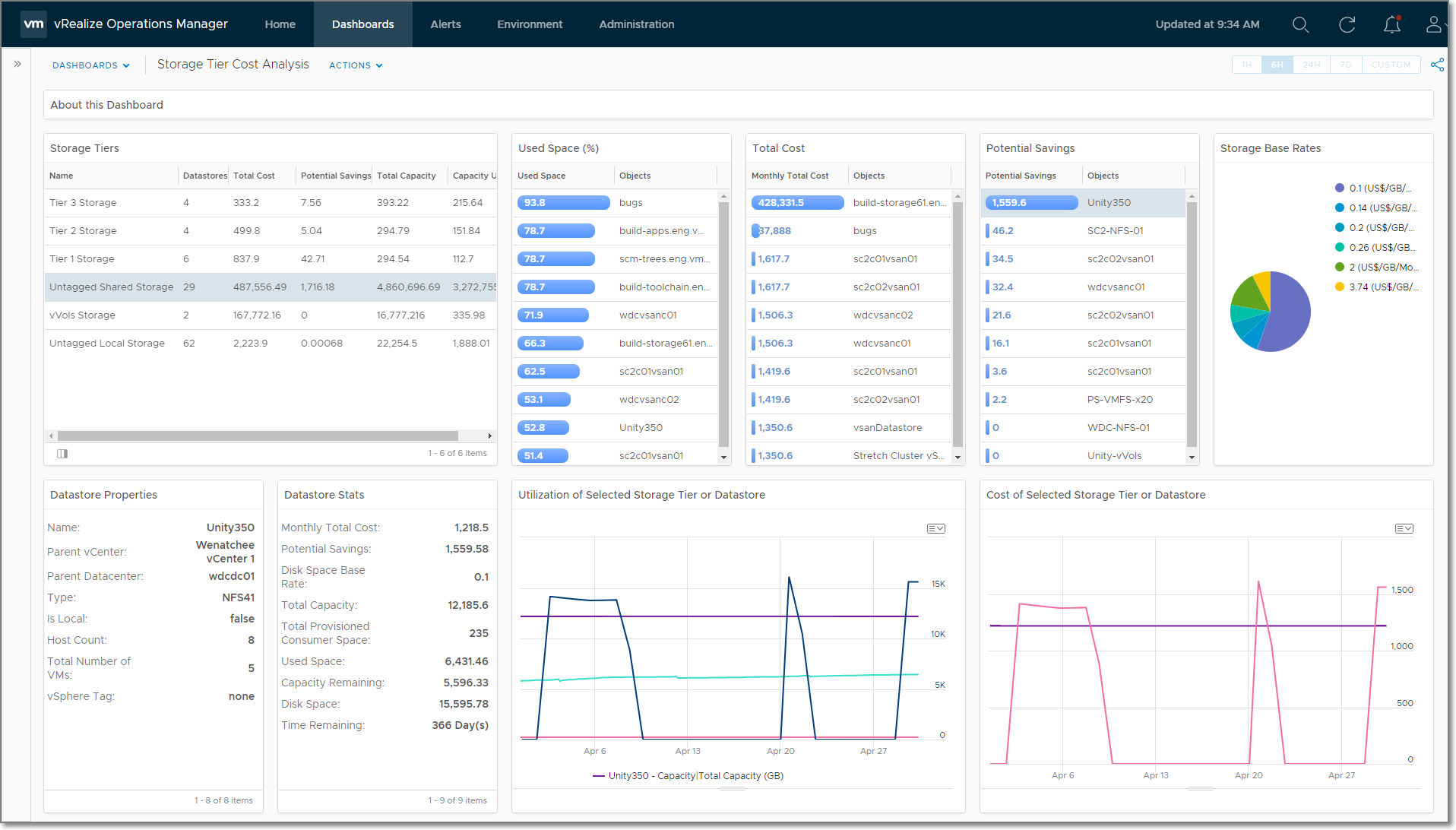Open the user account icon
Image resolution: width=1456 pixels, height=830 pixels.
[1433, 24]
